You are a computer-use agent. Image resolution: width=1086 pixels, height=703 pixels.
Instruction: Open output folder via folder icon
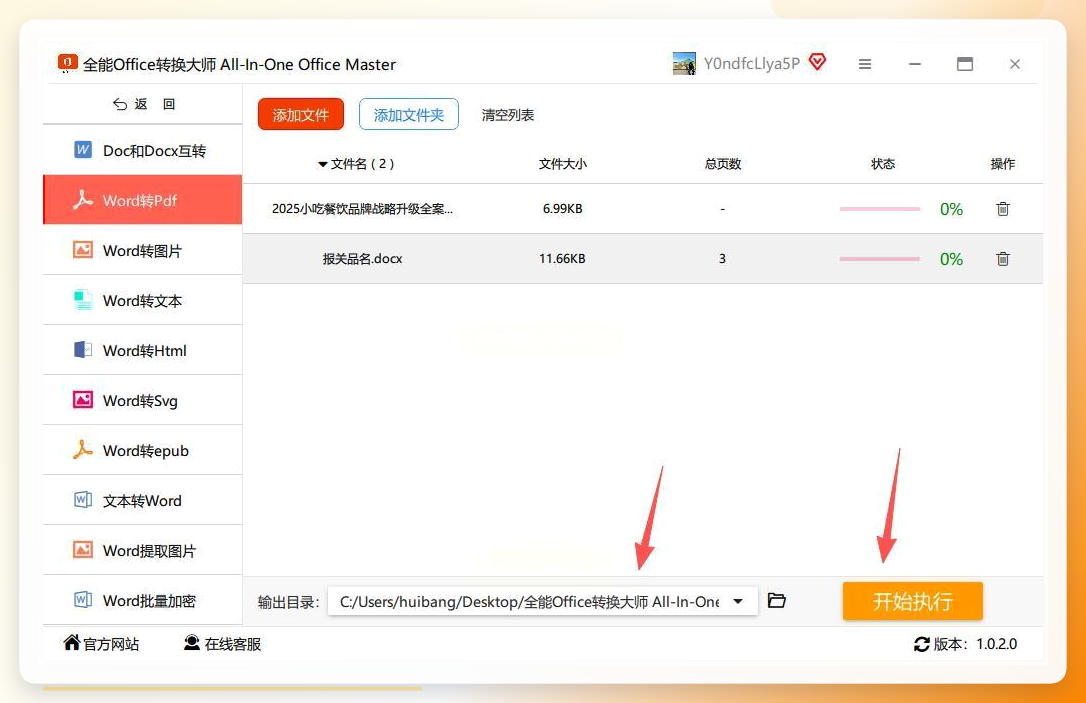coord(777,600)
